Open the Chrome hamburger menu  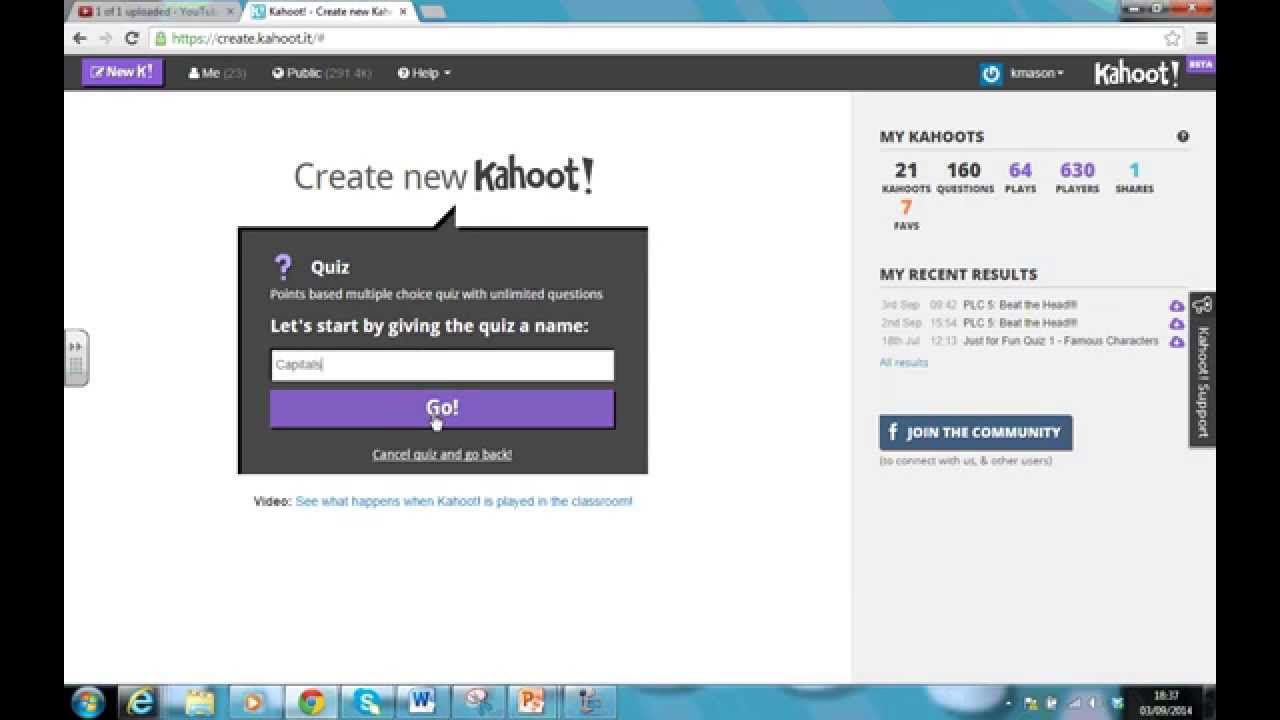[x=1202, y=38]
